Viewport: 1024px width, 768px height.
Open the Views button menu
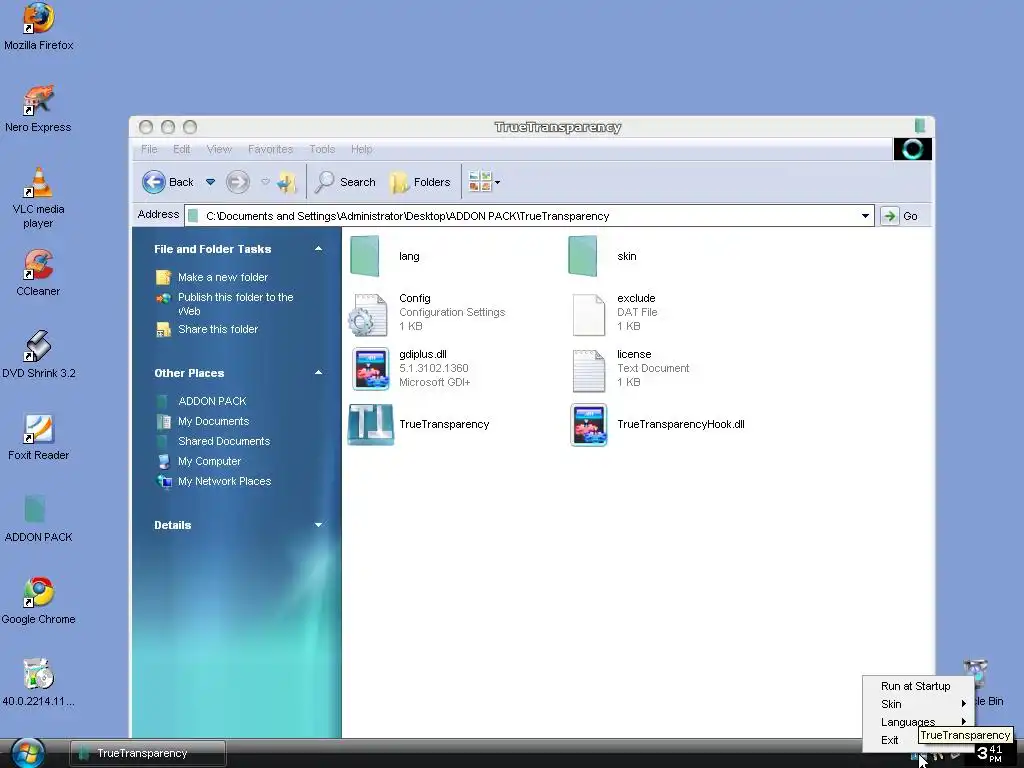484,182
